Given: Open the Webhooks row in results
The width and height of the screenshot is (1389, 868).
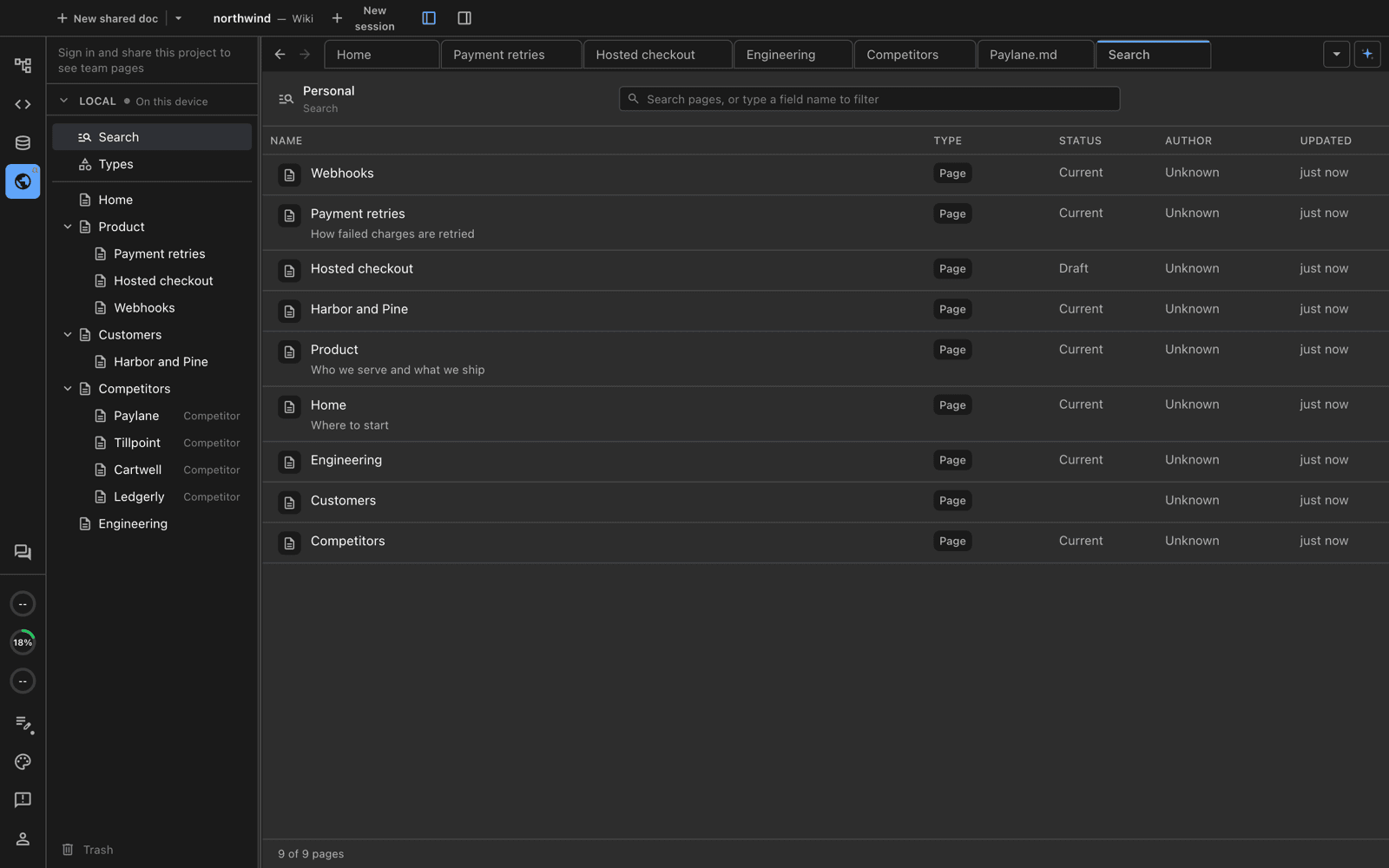Looking at the screenshot, I should coord(826,174).
